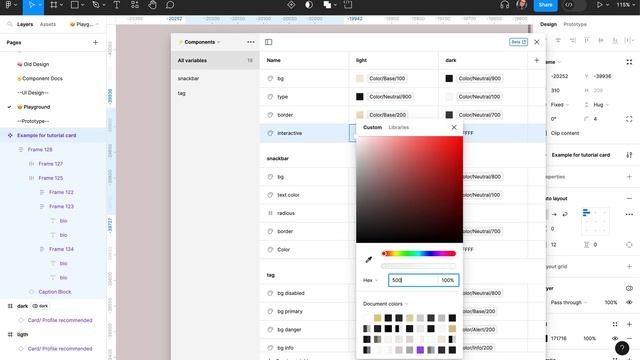Screen dimensions: 640x360
Task: Adjust the hue slider
Action: 418,253
